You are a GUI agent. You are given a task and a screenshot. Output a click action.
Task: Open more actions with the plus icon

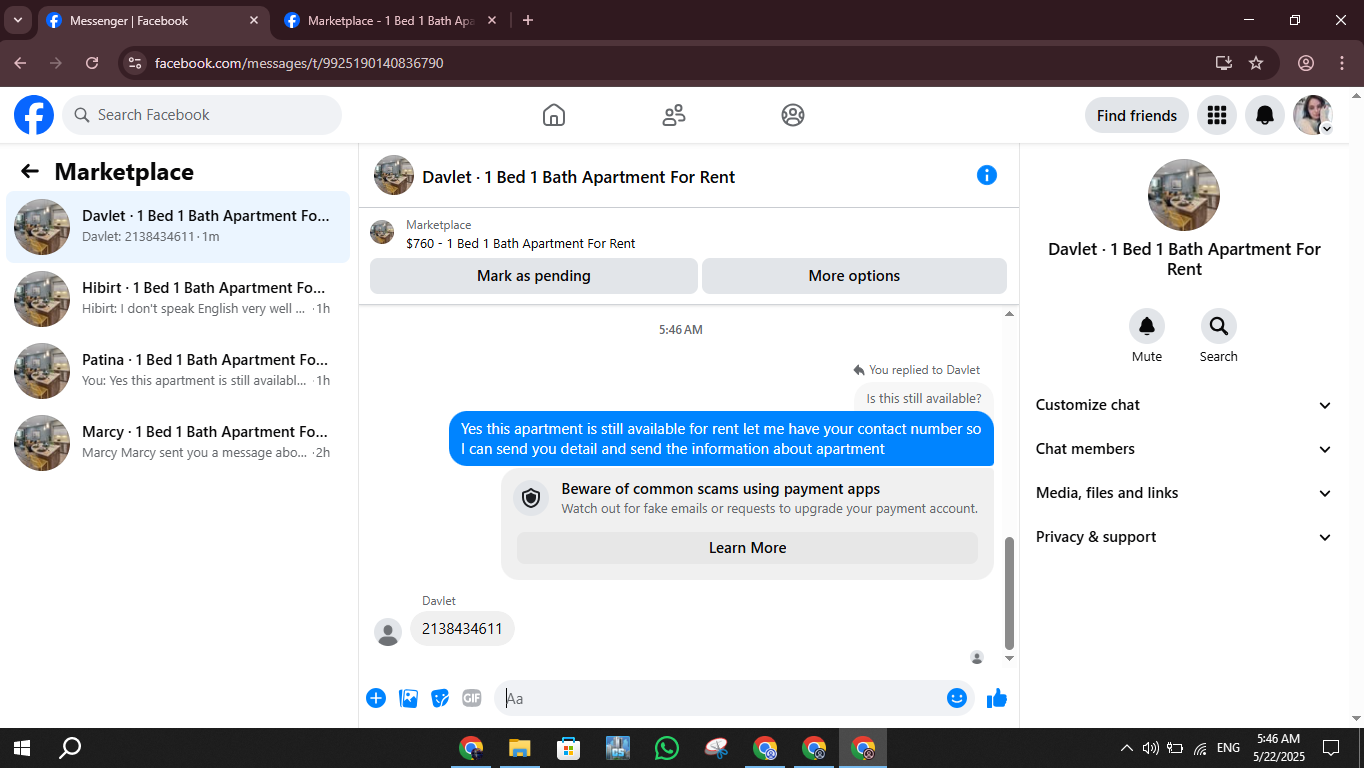(376, 698)
